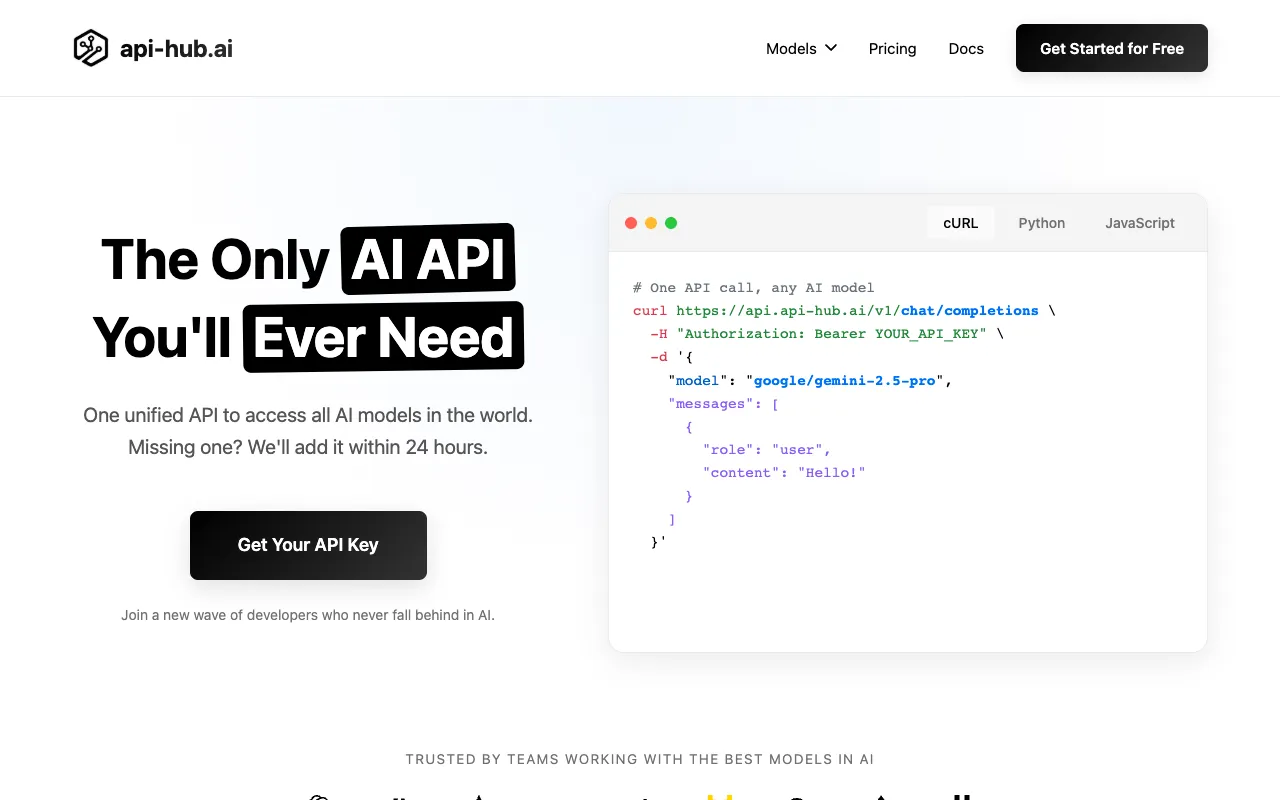Select the cURL code tab
Image resolution: width=1280 pixels, height=800 pixels.
pyautogui.click(x=961, y=223)
